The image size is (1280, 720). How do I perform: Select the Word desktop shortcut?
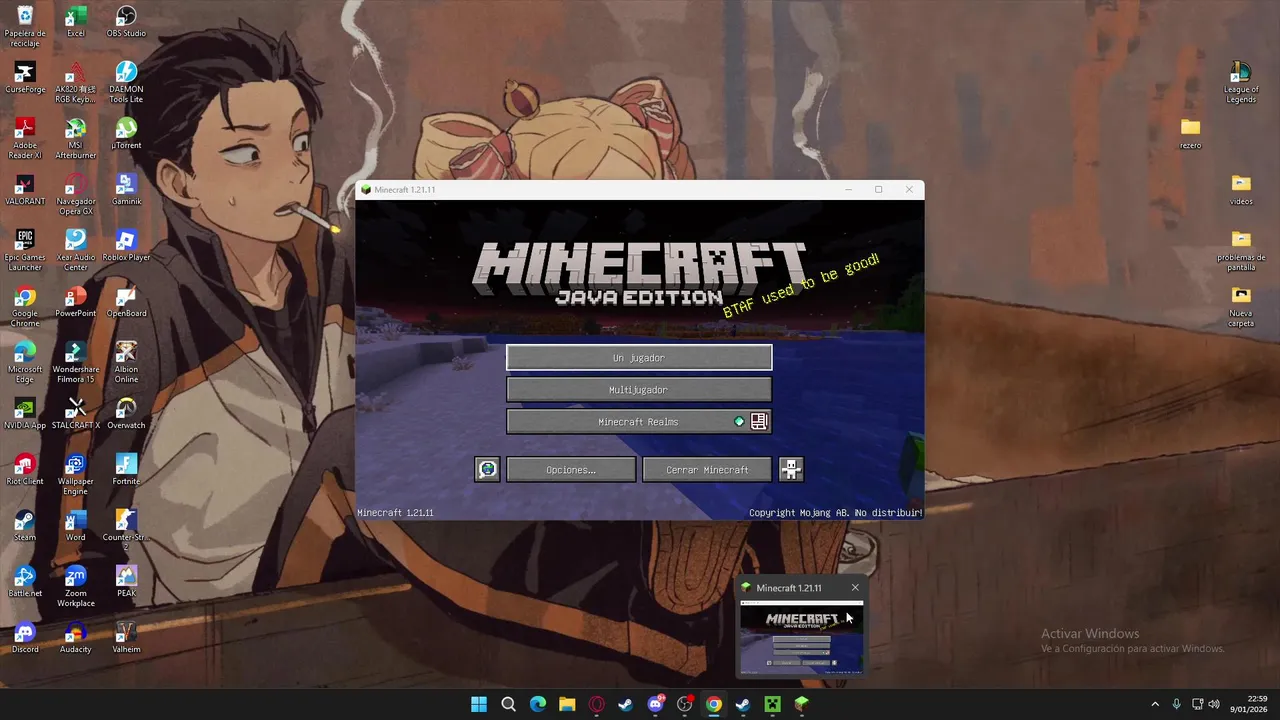click(75, 527)
